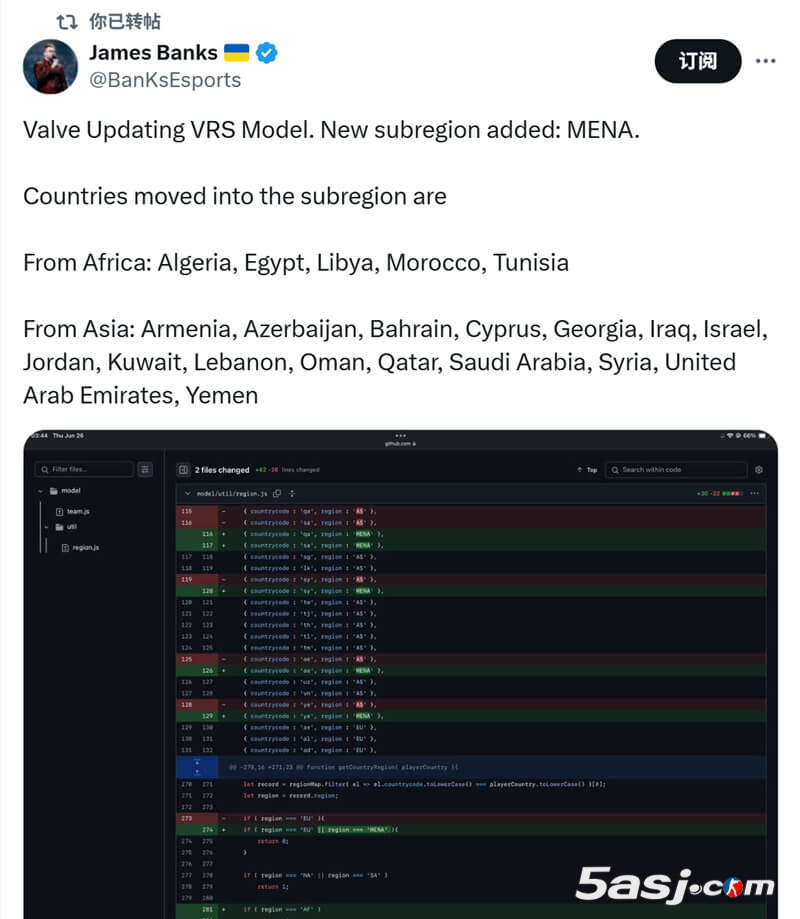This screenshot has height=919, width=800.
Task: Click the file filter options icon
Action: point(145,469)
